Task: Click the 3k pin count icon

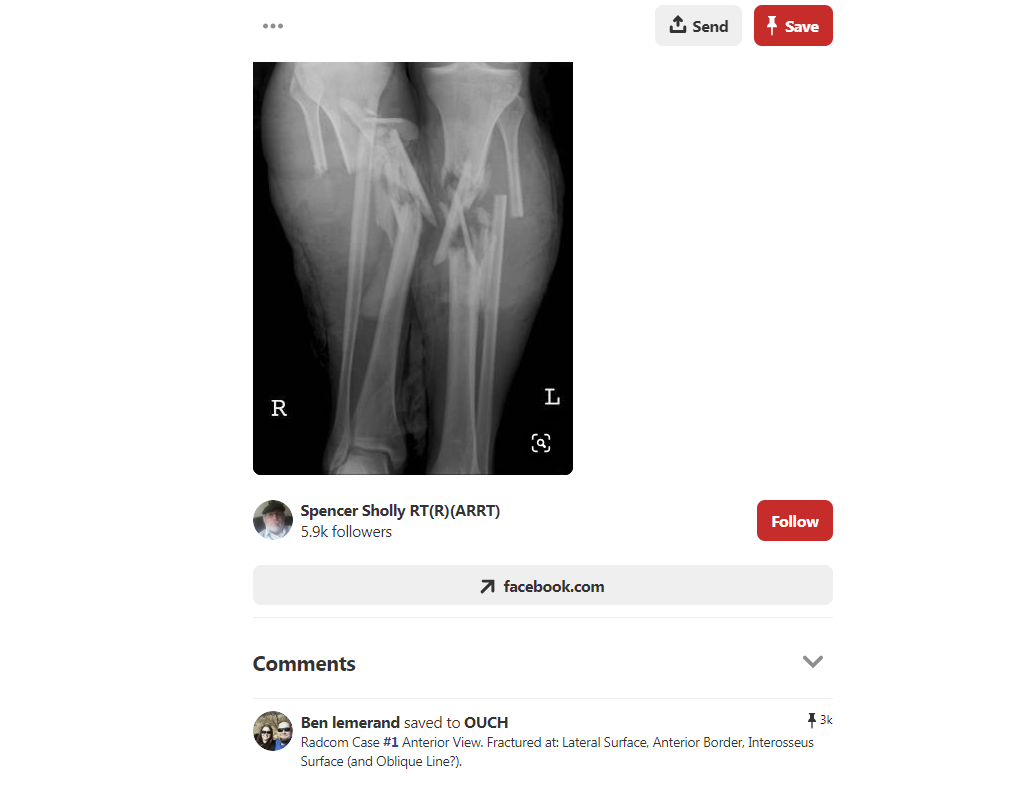Action: click(x=812, y=720)
